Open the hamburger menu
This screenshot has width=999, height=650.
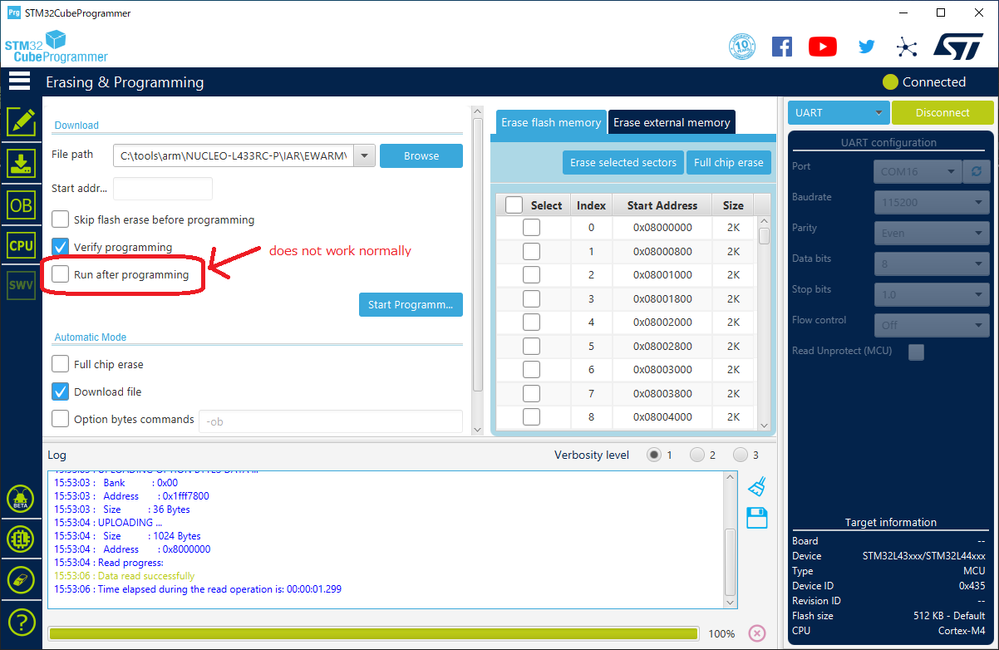coord(19,81)
